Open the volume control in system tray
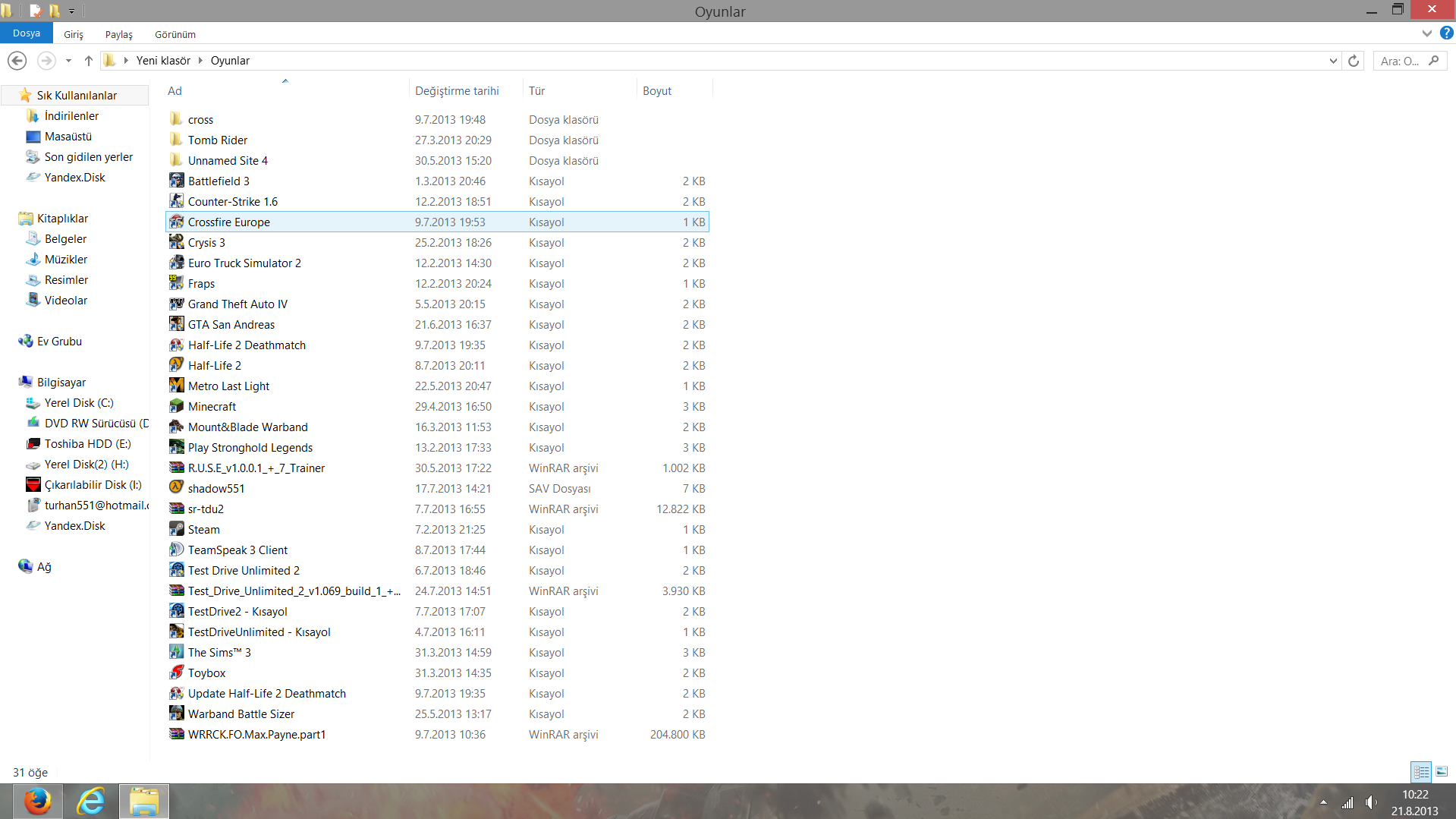The image size is (1456, 819). tap(1372, 802)
